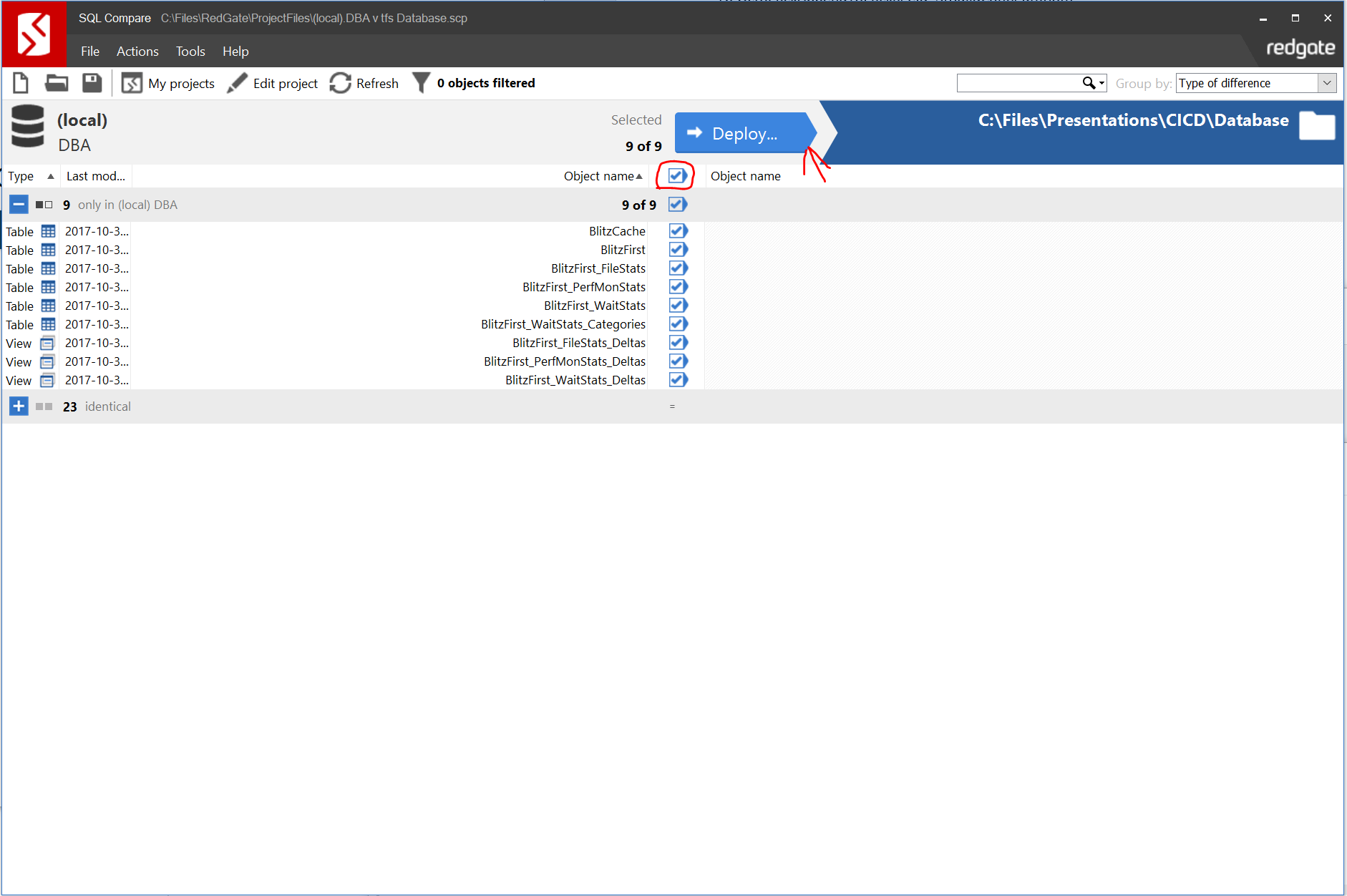
Task: Click the BlitzFirst_FileStats object name
Action: (x=598, y=268)
